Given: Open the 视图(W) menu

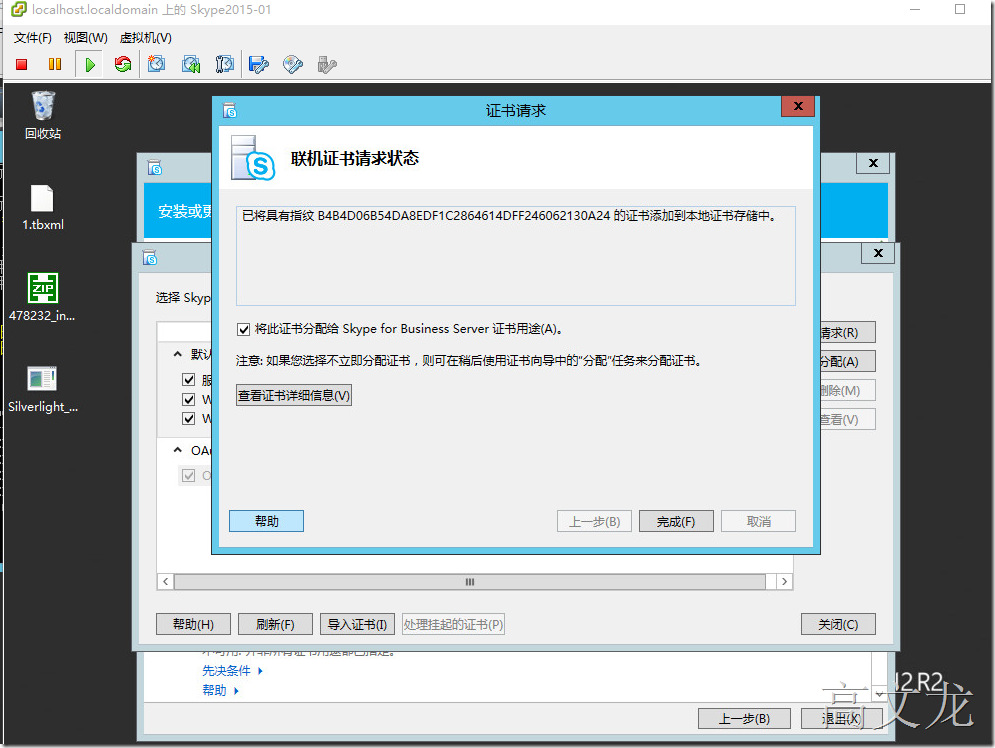Looking at the screenshot, I should 86,37.
